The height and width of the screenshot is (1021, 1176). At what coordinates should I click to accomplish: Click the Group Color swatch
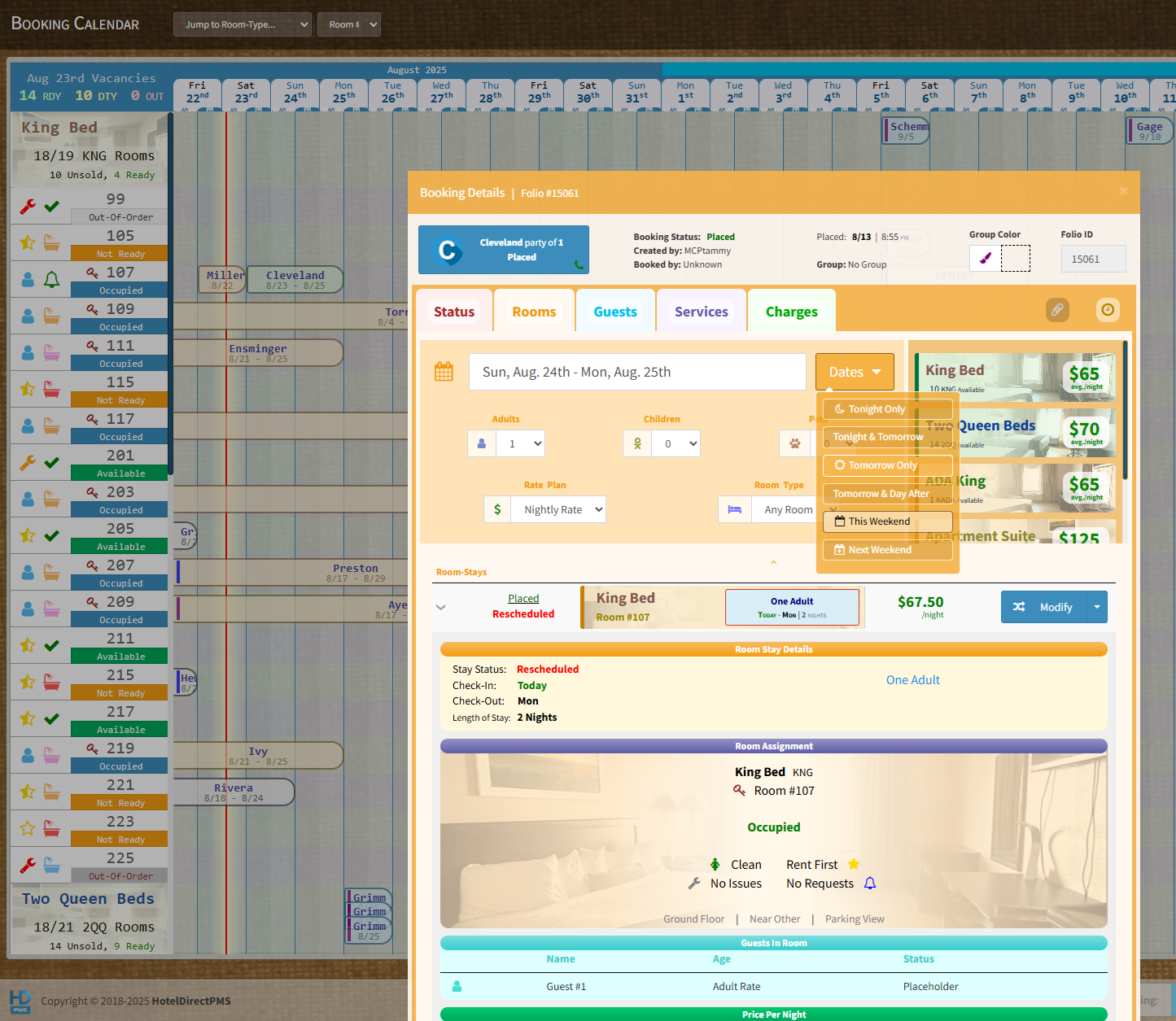tap(985, 258)
